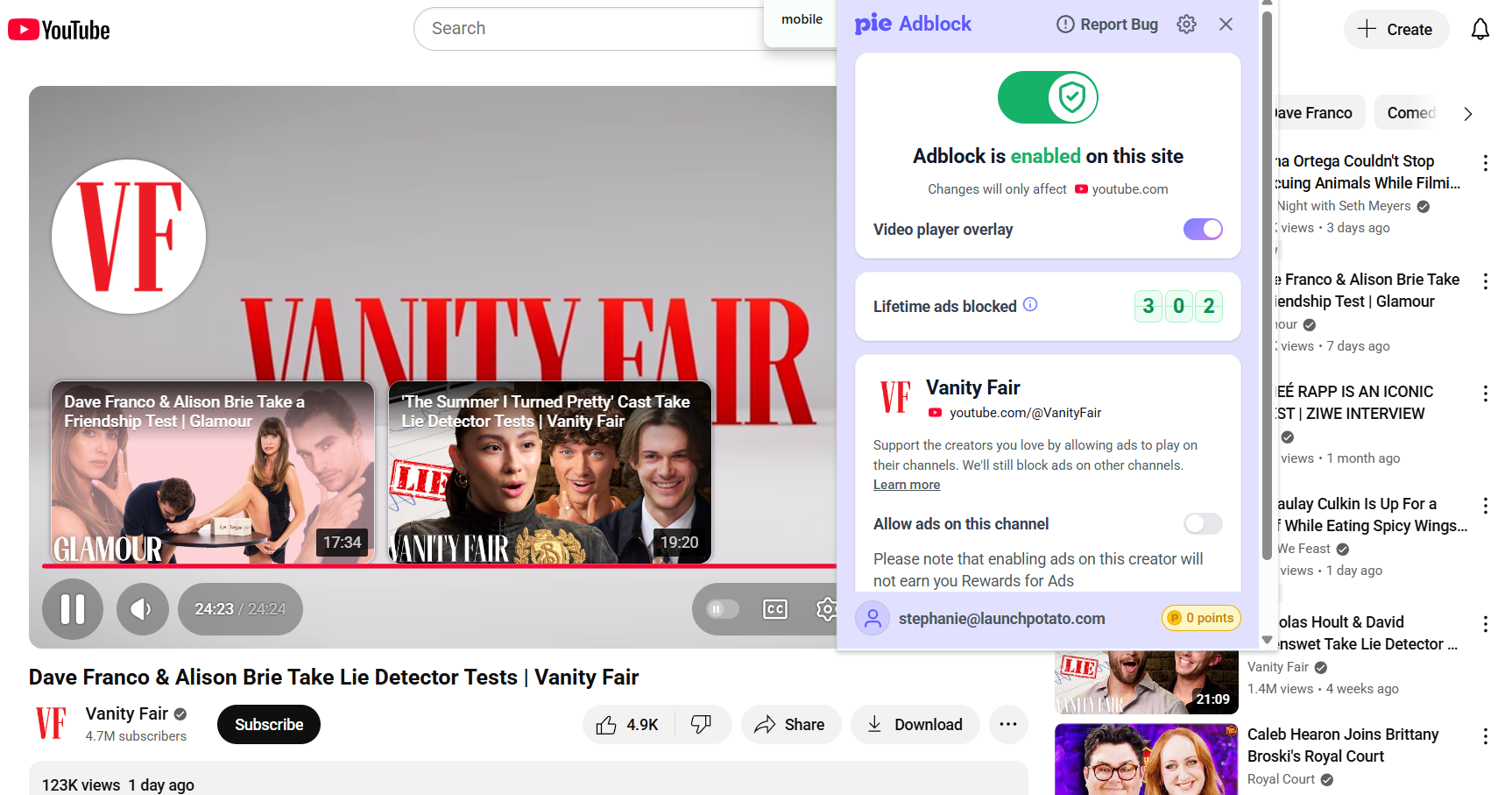Open options menu for Ortega video

pos(1485,163)
